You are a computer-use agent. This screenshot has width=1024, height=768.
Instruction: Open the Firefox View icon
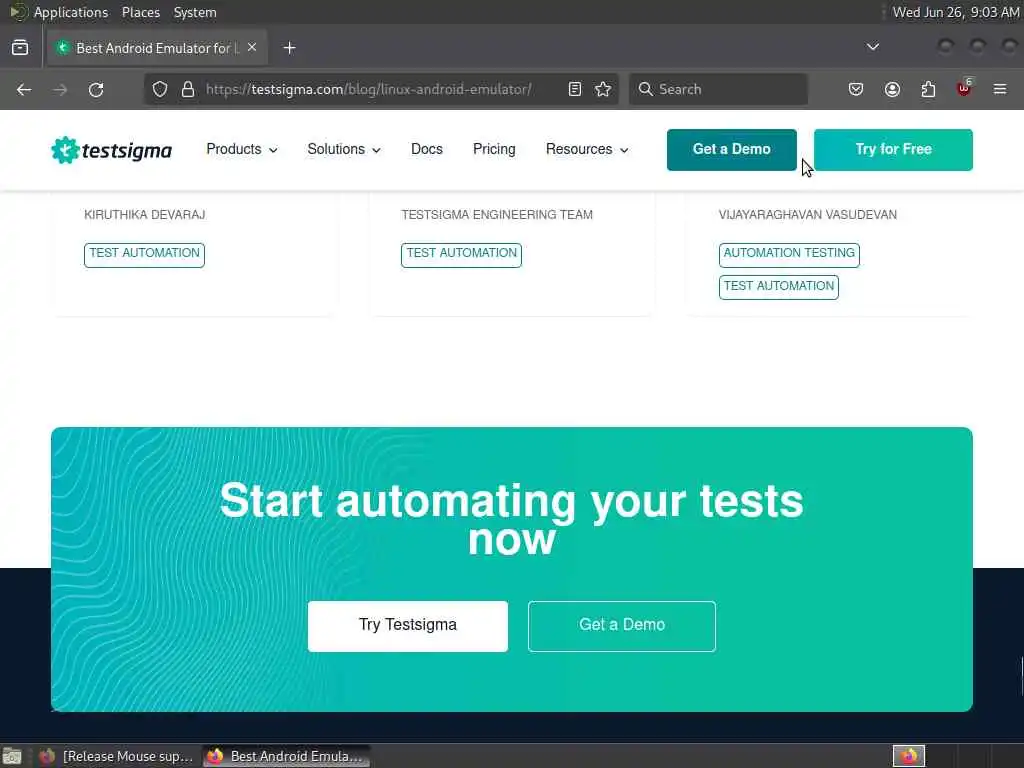[20, 48]
